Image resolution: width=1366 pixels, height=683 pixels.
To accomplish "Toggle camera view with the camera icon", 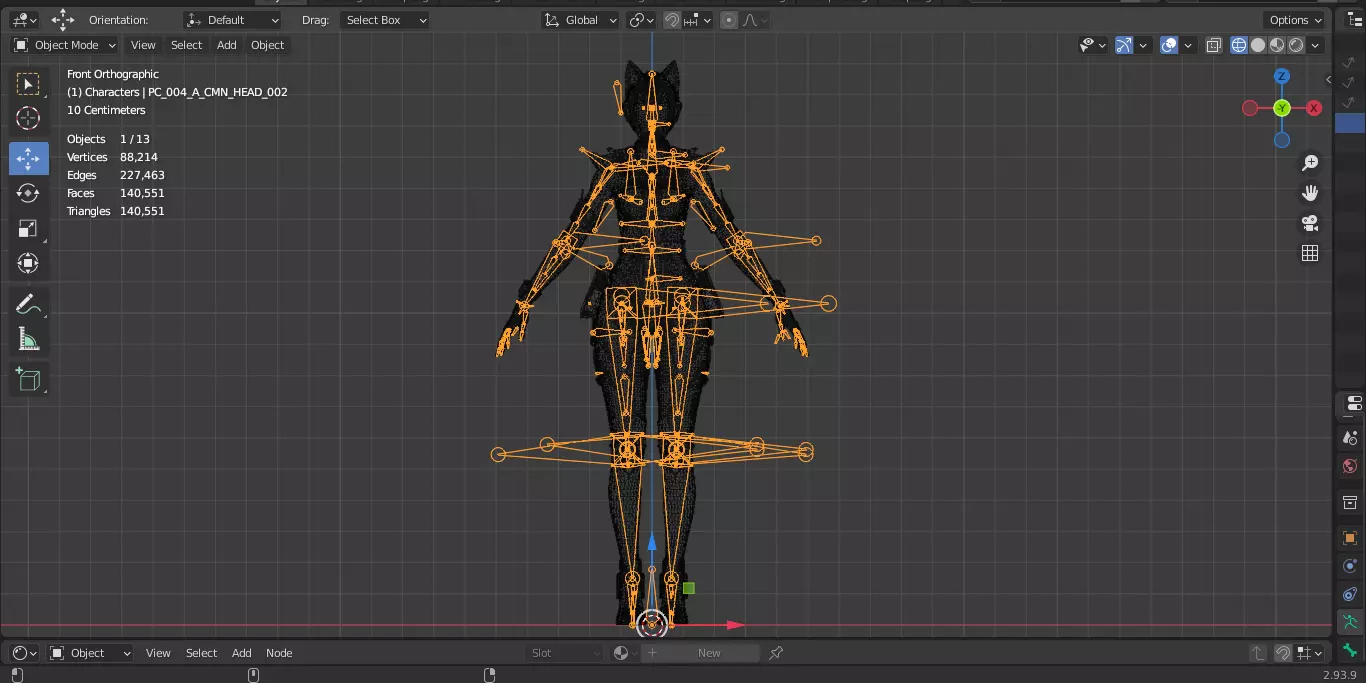I will 1310,223.
